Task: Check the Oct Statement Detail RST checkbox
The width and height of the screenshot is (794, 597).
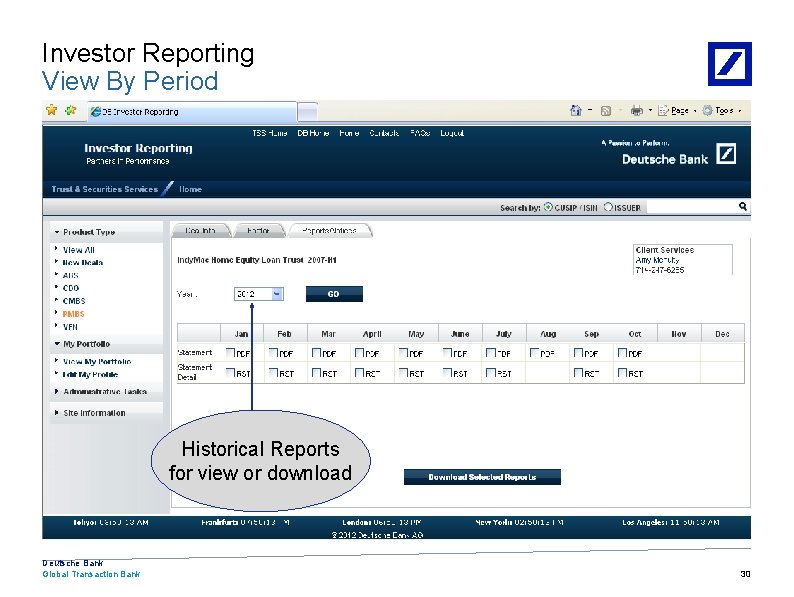Action: click(622, 373)
